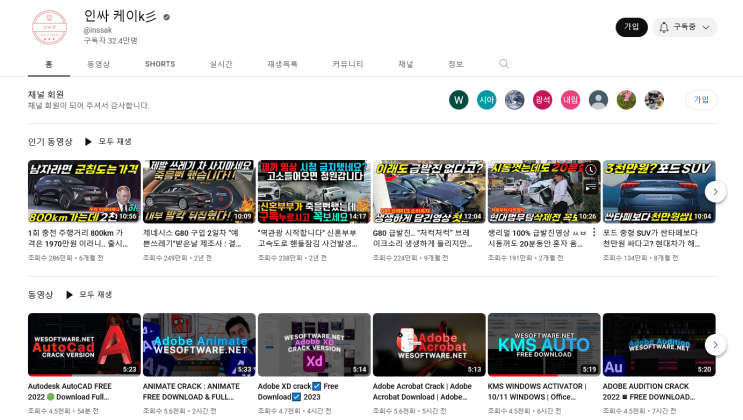Click the 인기 동영상 section heading

50,142
